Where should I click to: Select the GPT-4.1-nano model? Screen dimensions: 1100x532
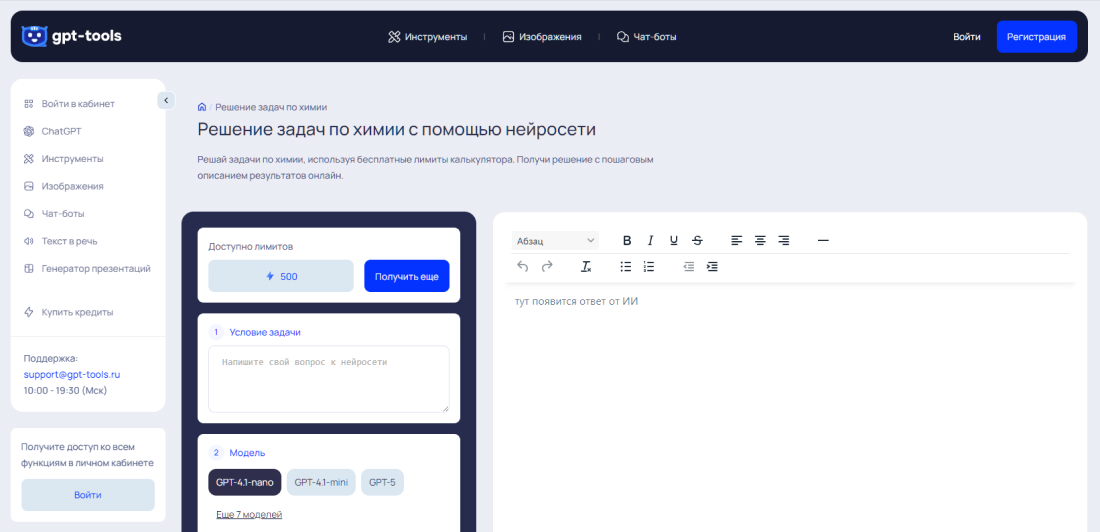[x=245, y=482]
